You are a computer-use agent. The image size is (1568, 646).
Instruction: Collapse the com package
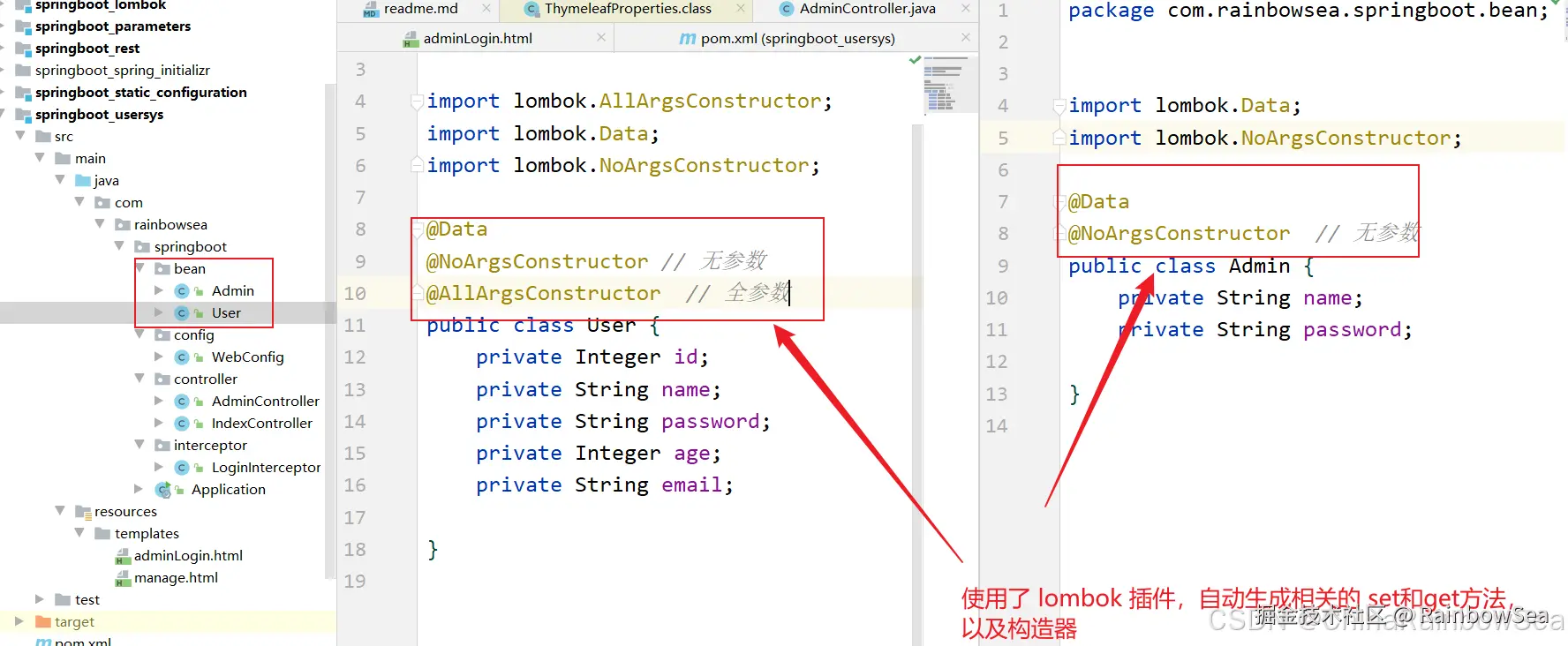coord(80,202)
